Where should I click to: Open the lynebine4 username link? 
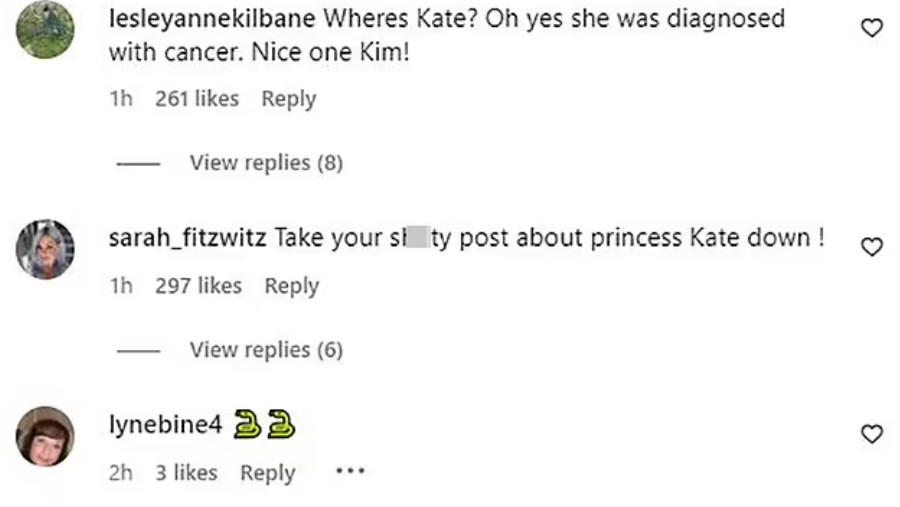point(164,425)
